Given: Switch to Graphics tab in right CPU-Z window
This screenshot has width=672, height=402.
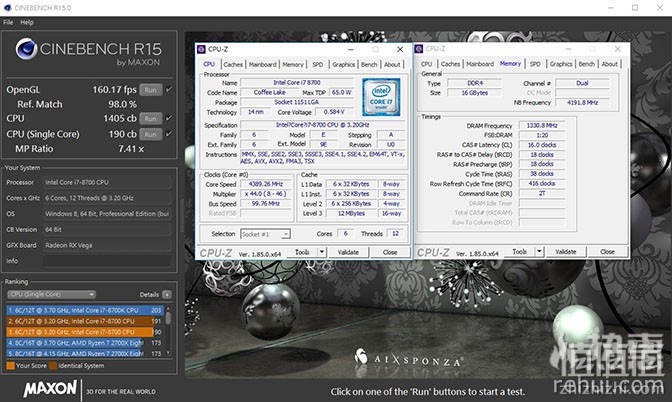Looking at the screenshot, I should [561, 64].
